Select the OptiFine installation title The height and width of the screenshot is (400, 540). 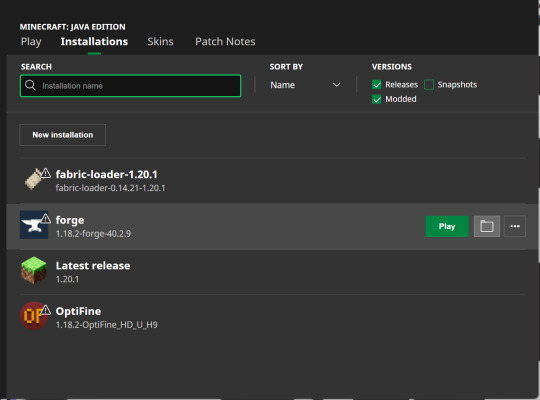click(78, 311)
